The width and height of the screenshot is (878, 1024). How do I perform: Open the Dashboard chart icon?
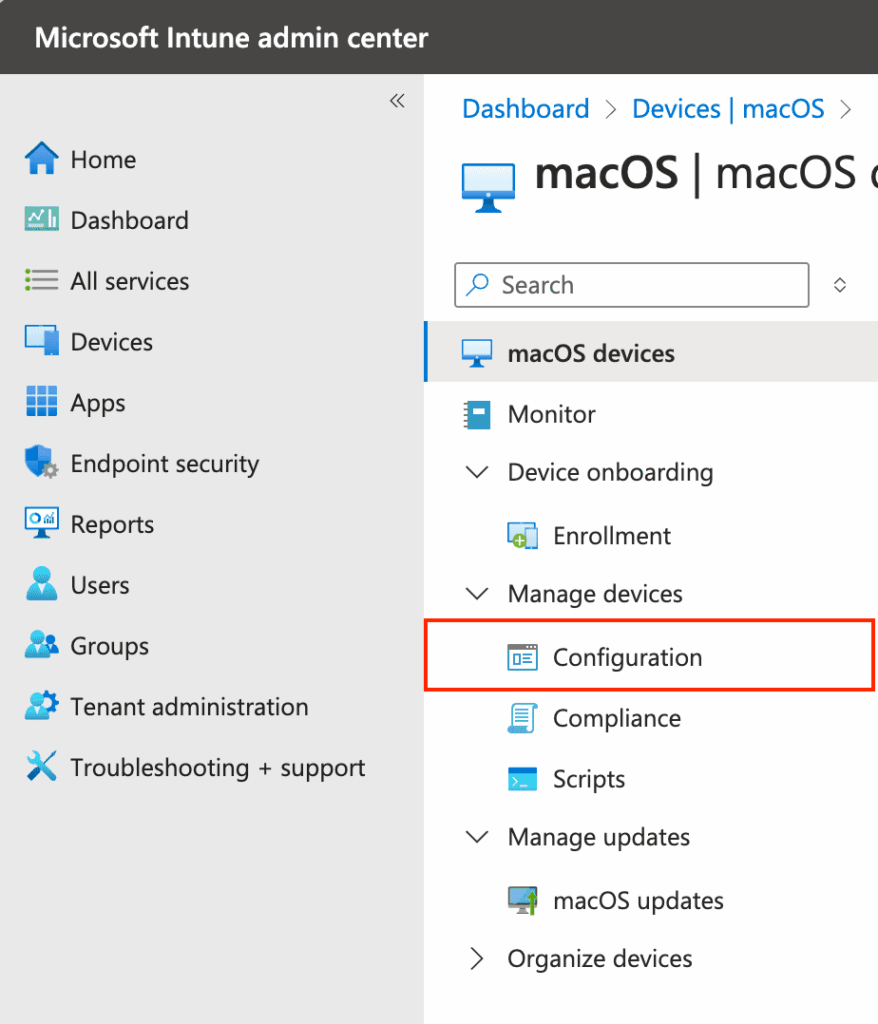[41, 220]
